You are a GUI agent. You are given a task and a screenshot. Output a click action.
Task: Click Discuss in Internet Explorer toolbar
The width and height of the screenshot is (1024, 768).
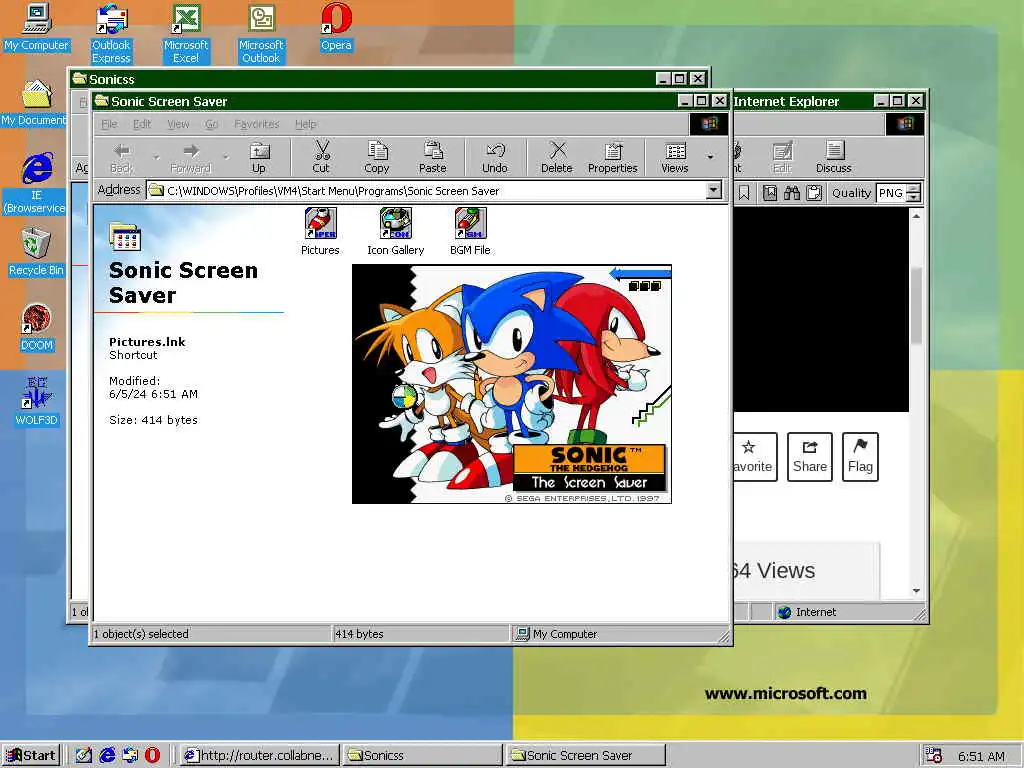[x=834, y=158]
